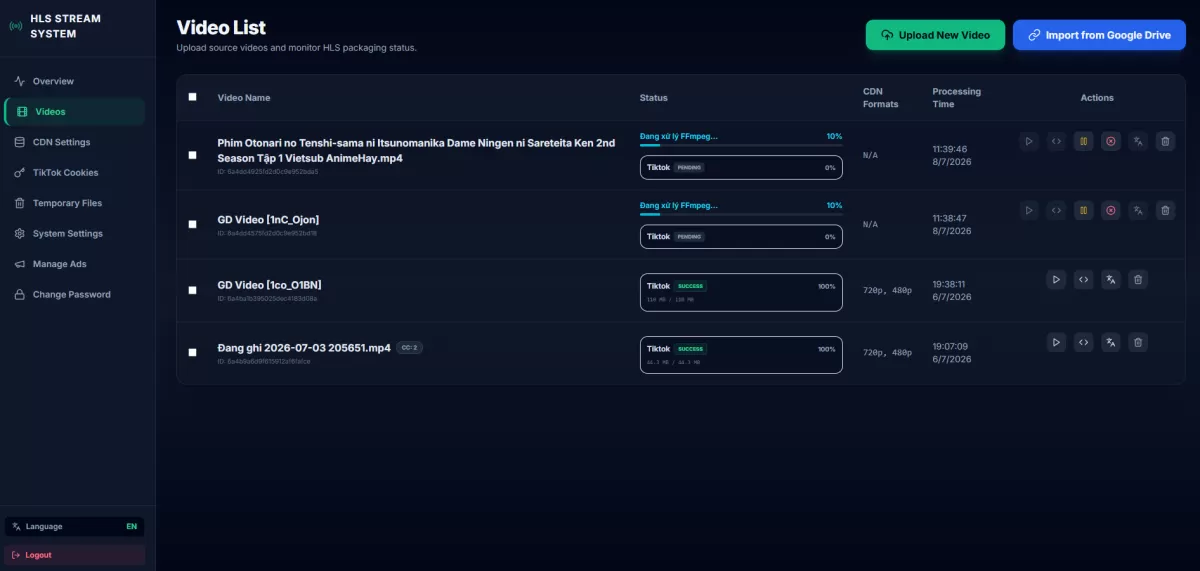Click the Processing Time column header
Screen dimensions: 1200x571
click(x=957, y=97)
